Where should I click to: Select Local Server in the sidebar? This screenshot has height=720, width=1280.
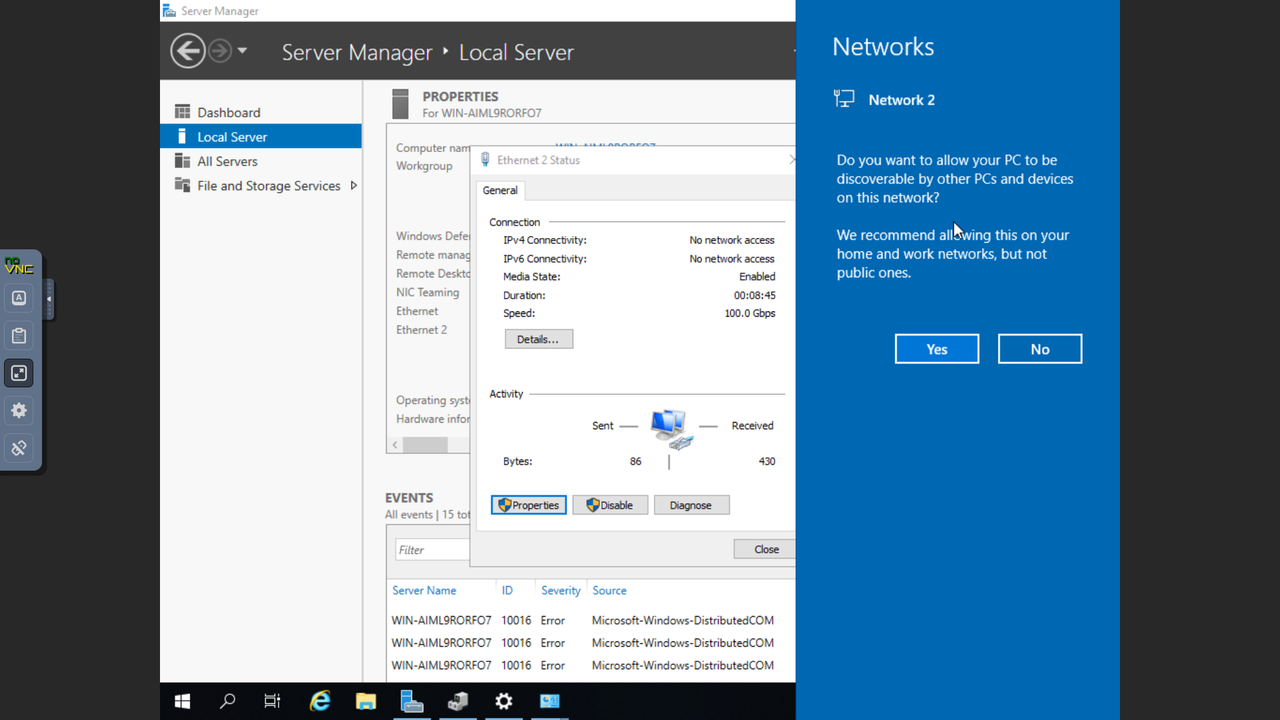pyautogui.click(x=260, y=136)
